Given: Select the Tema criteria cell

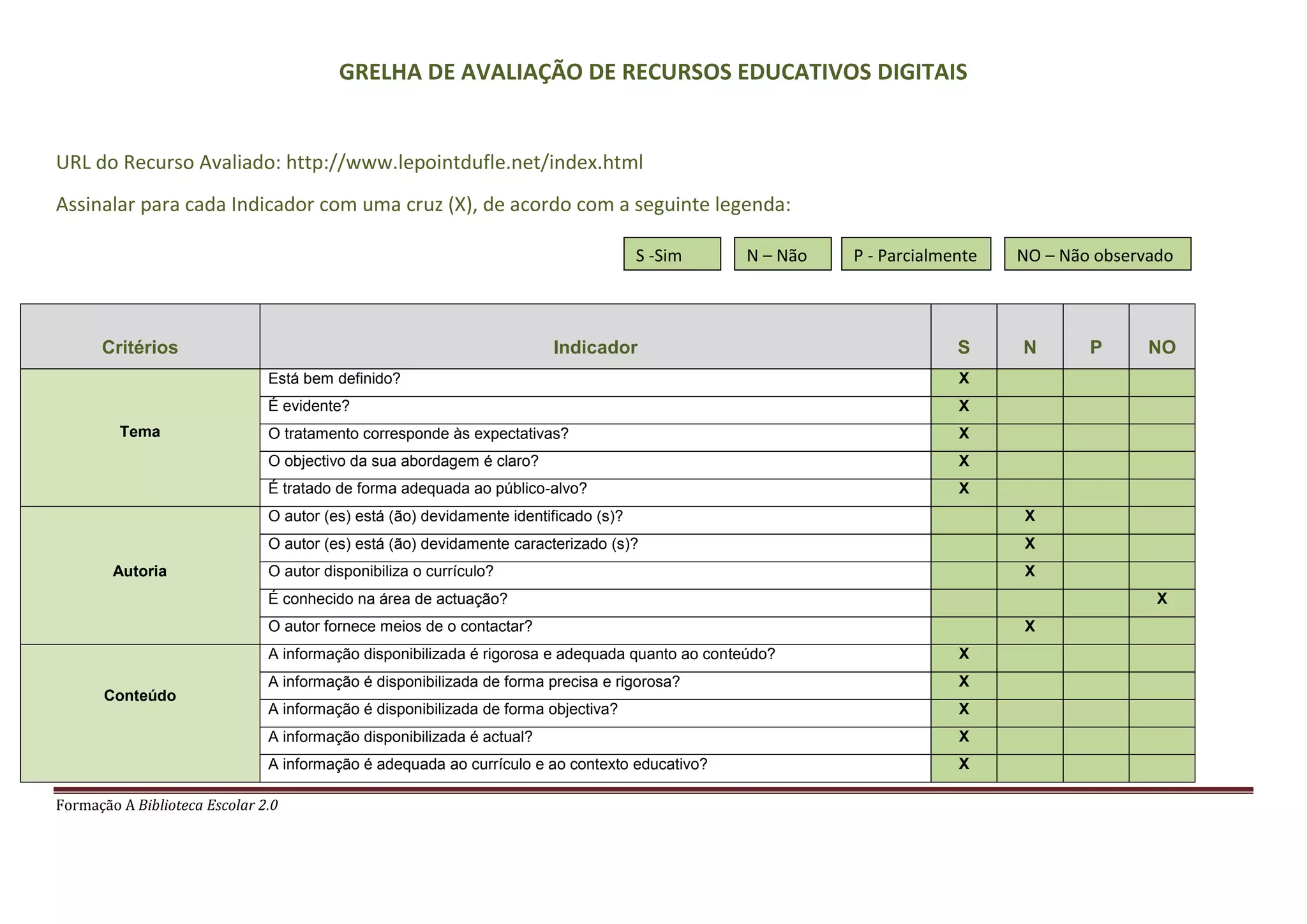Looking at the screenshot, I should [140, 432].
